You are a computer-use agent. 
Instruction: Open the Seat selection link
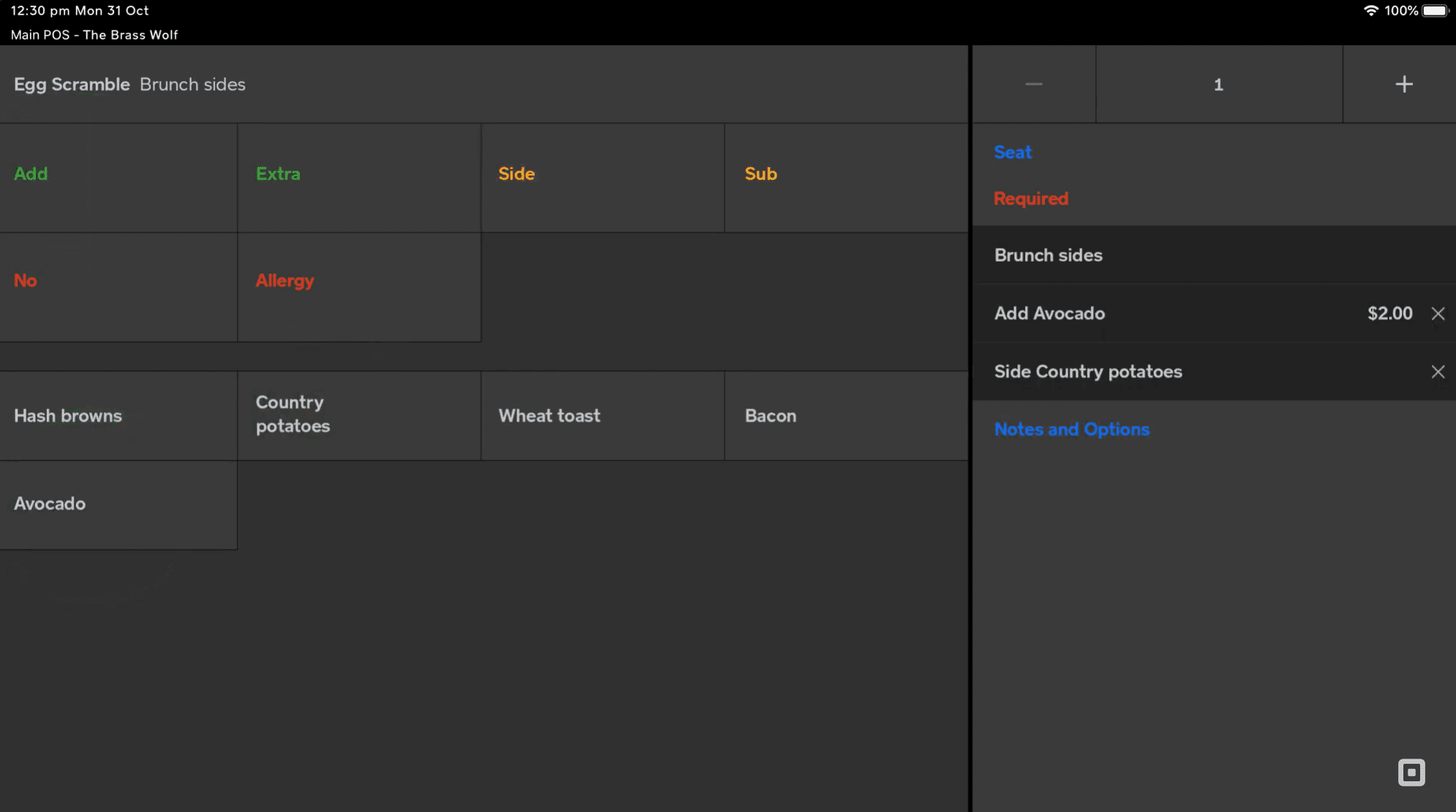1012,152
